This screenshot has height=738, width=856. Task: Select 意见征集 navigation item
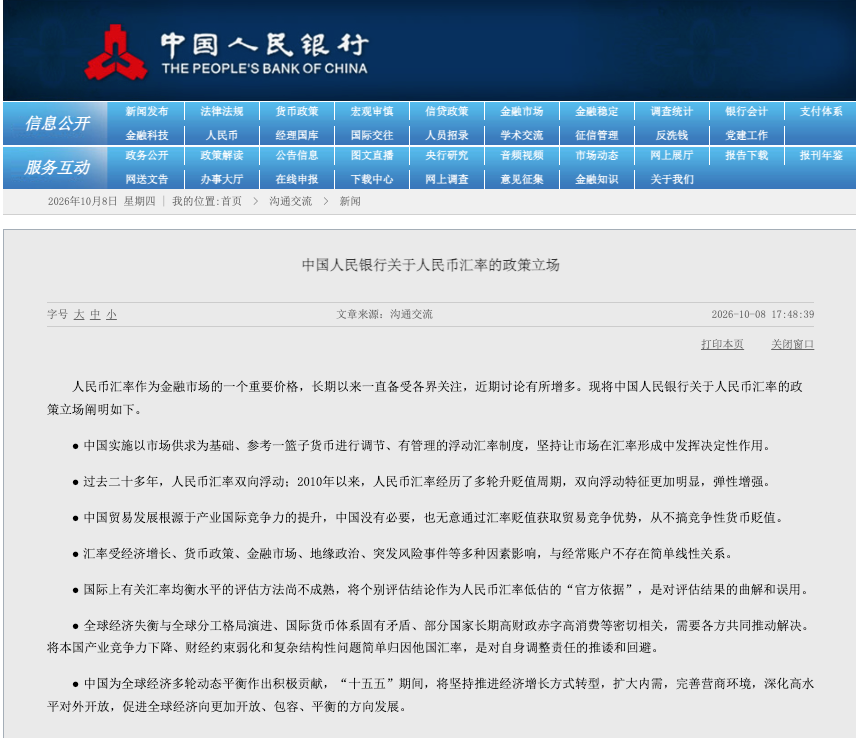click(x=522, y=179)
